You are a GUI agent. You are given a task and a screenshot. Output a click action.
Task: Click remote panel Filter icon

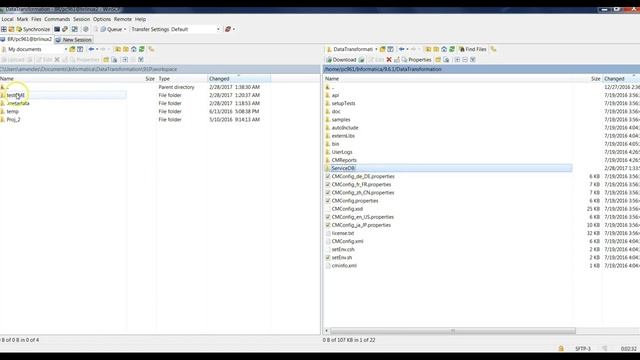(x=391, y=49)
